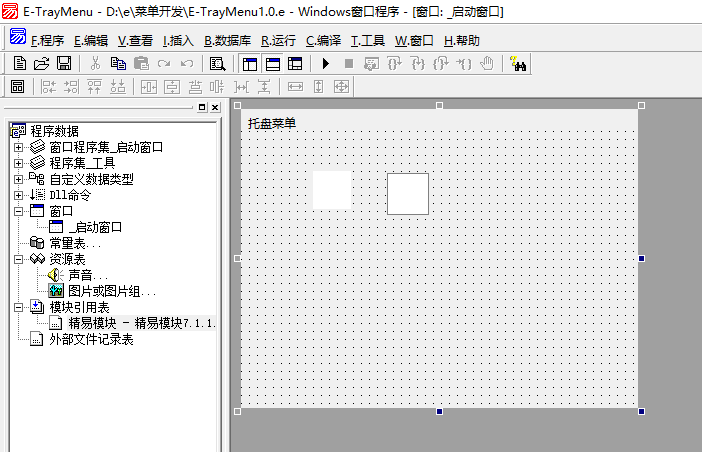
Task: Click the align top edges icon
Action: [x=94, y=86]
